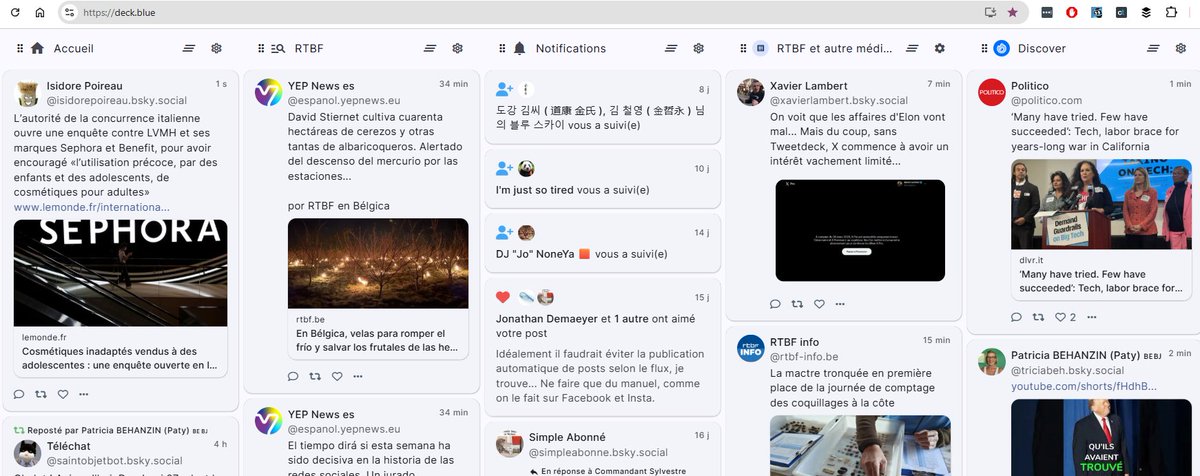Click the Accueil home column icon
1200x476 pixels.
coord(38,48)
